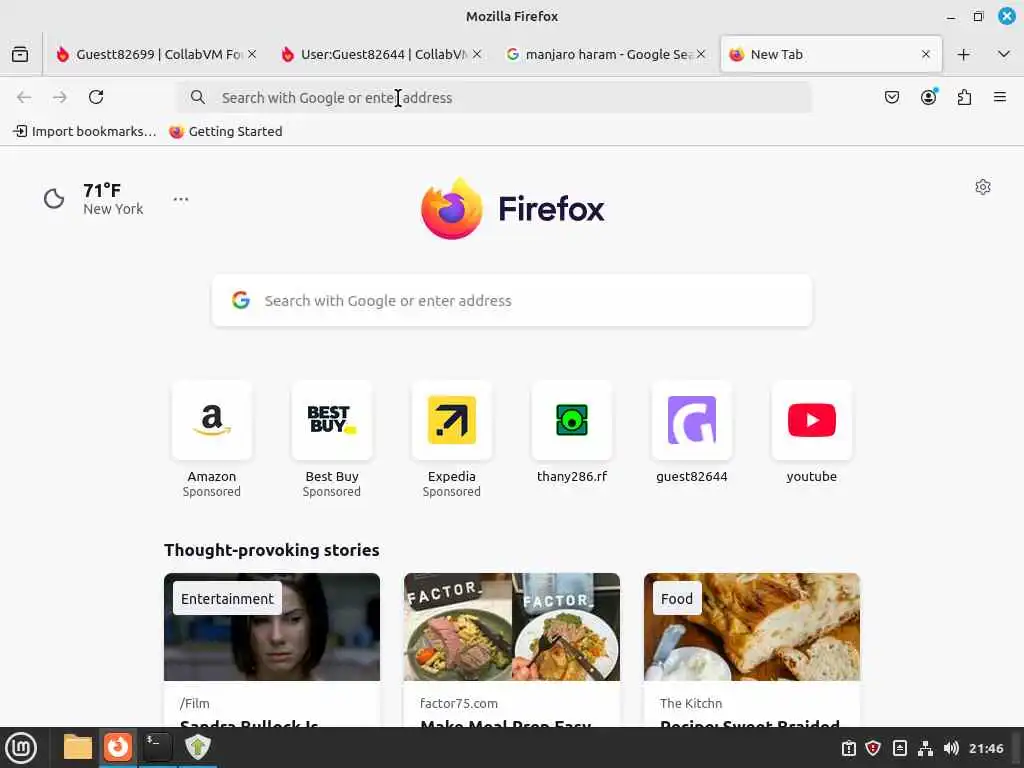Image resolution: width=1024 pixels, height=768 pixels.
Task: Close the manjaro haram Google tab
Action: click(701, 54)
